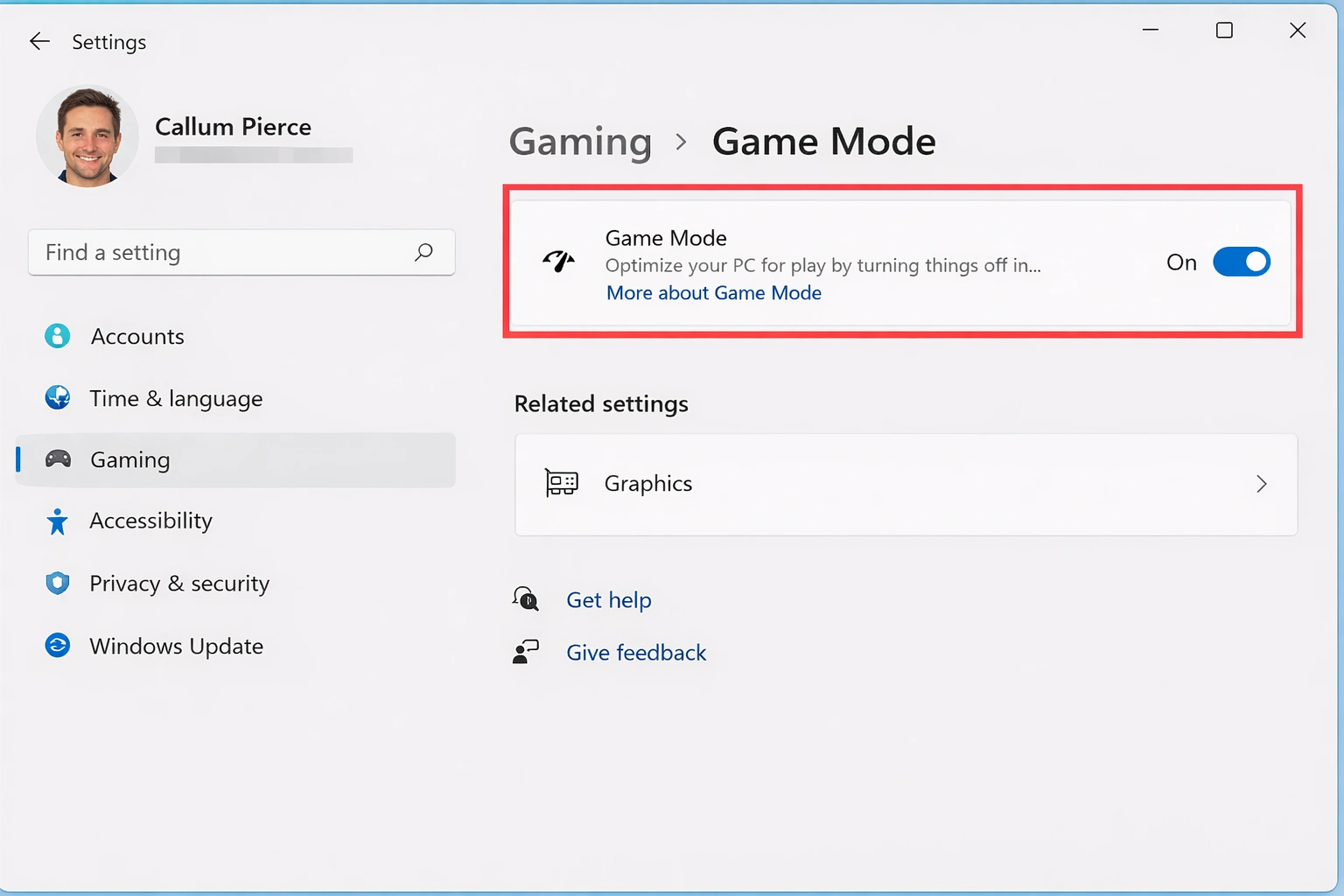Screen dimensions: 1344x896
Task: Expand the Graphics settings row
Action: tap(906, 484)
